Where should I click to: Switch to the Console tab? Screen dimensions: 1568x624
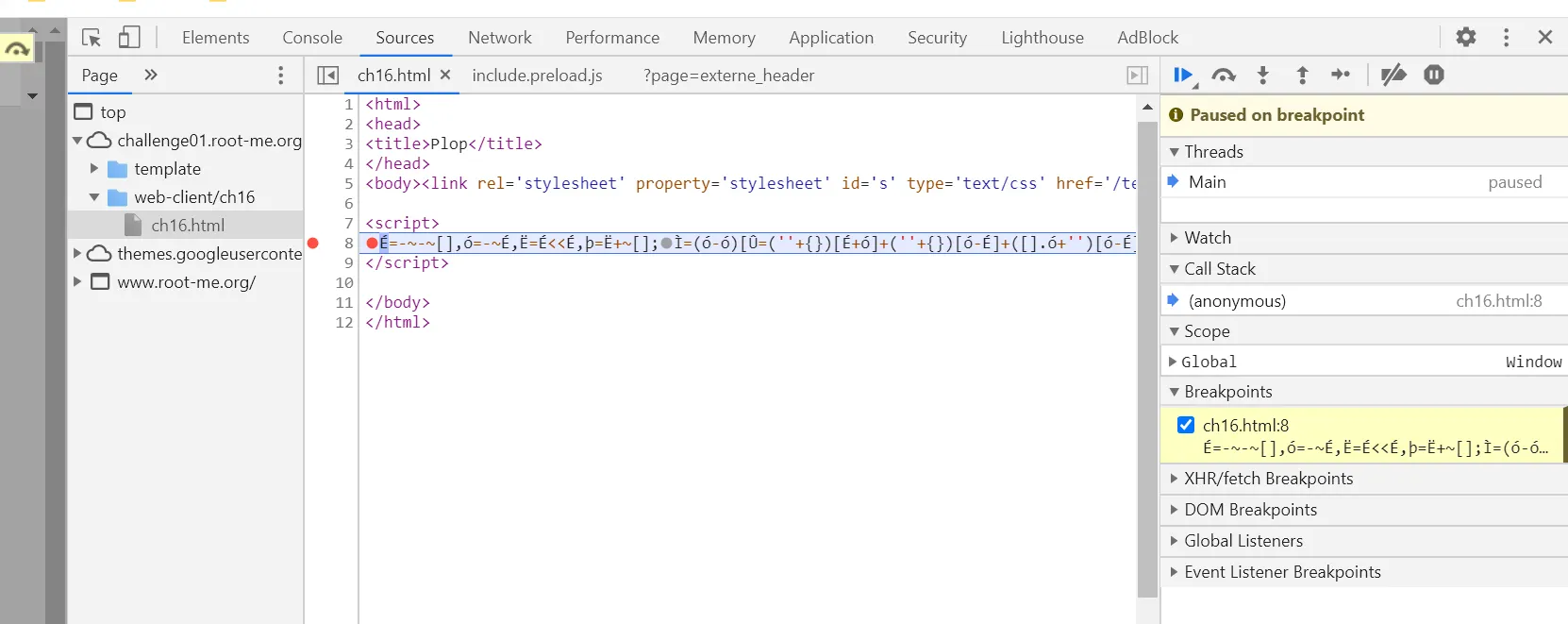312,38
